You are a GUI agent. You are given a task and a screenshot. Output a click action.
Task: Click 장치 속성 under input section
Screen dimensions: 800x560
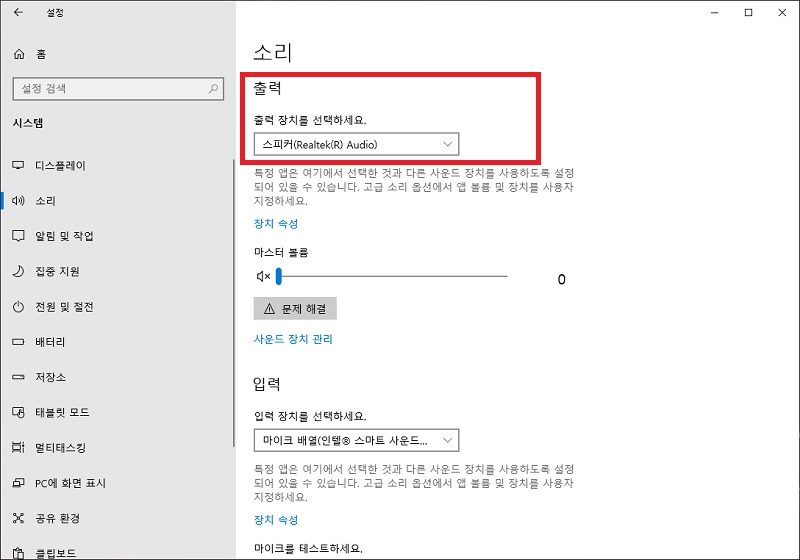coord(276,520)
